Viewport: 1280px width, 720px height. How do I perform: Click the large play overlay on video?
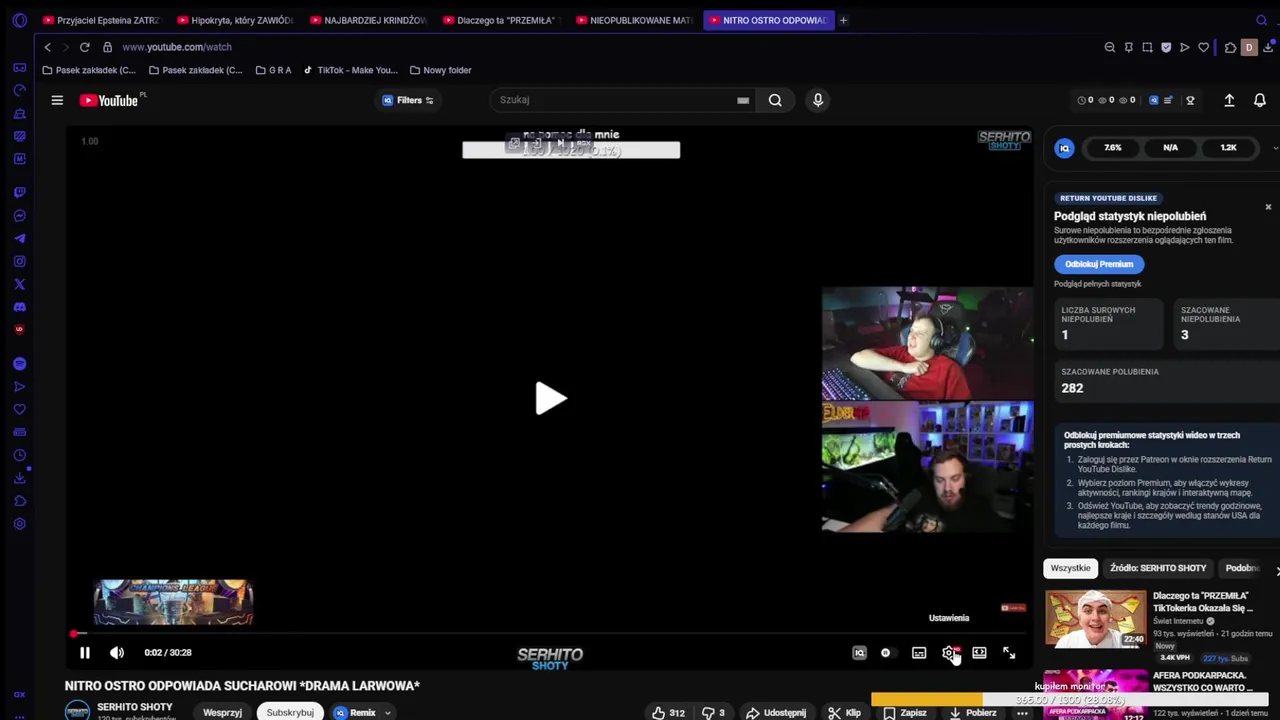[x=550, y=398]
